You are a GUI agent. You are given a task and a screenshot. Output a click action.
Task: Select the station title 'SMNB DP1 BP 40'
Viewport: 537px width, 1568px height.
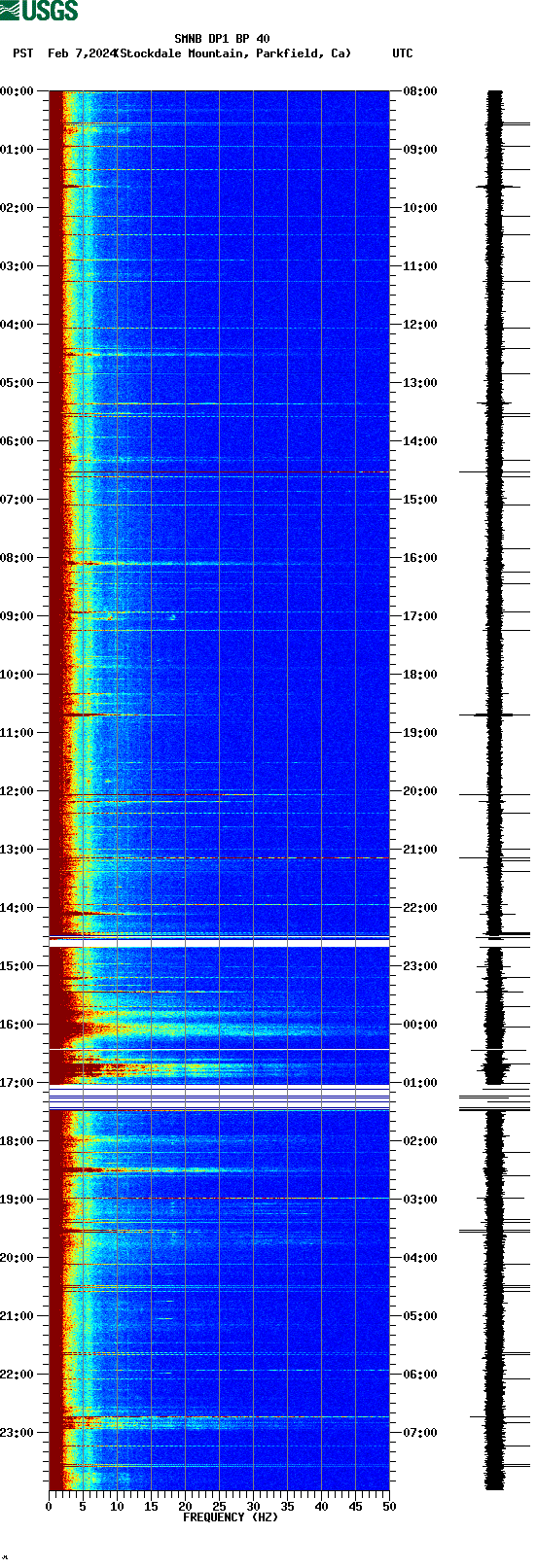click(x=223, y=39)
